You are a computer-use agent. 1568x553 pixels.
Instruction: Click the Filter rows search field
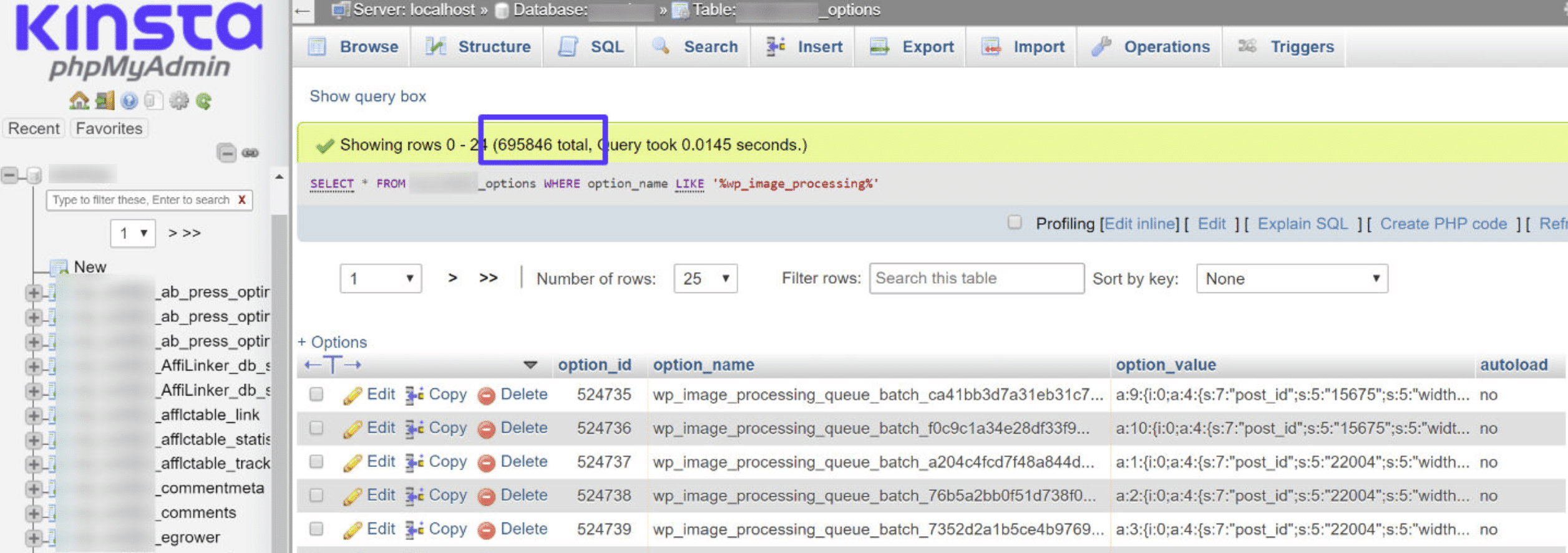976,279
